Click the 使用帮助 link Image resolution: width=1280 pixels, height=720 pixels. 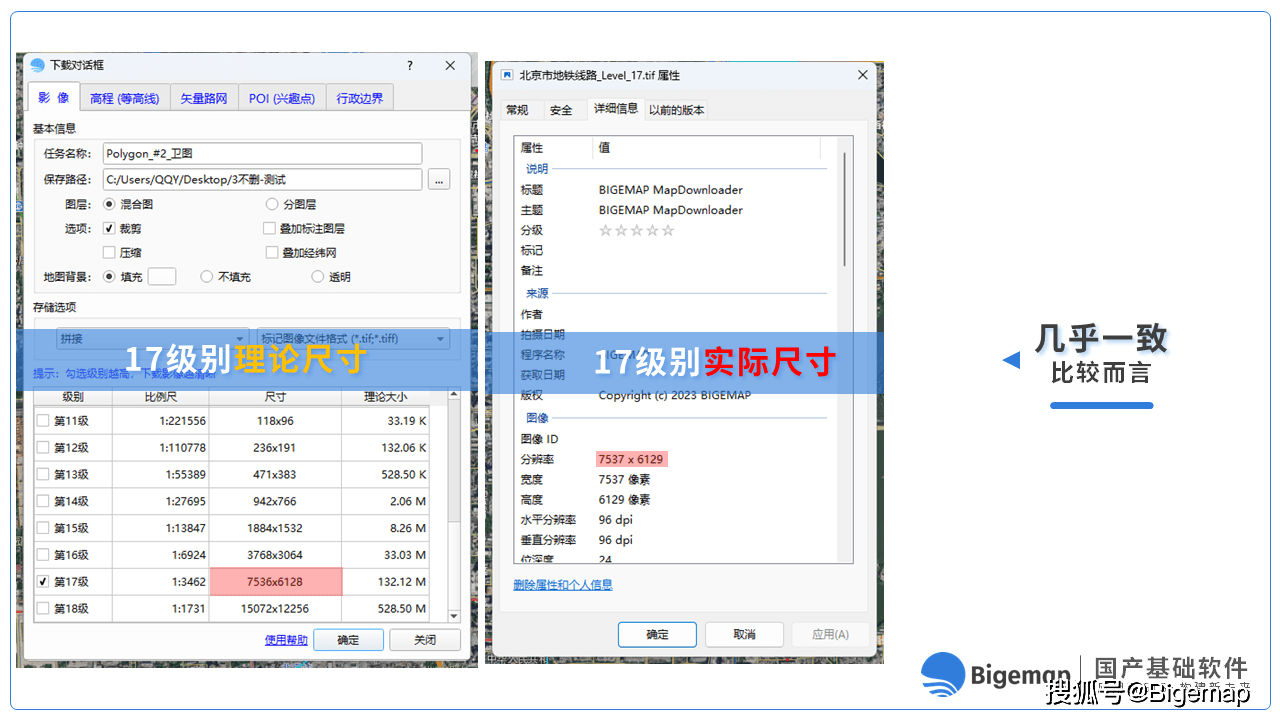[x=286, y=640]
